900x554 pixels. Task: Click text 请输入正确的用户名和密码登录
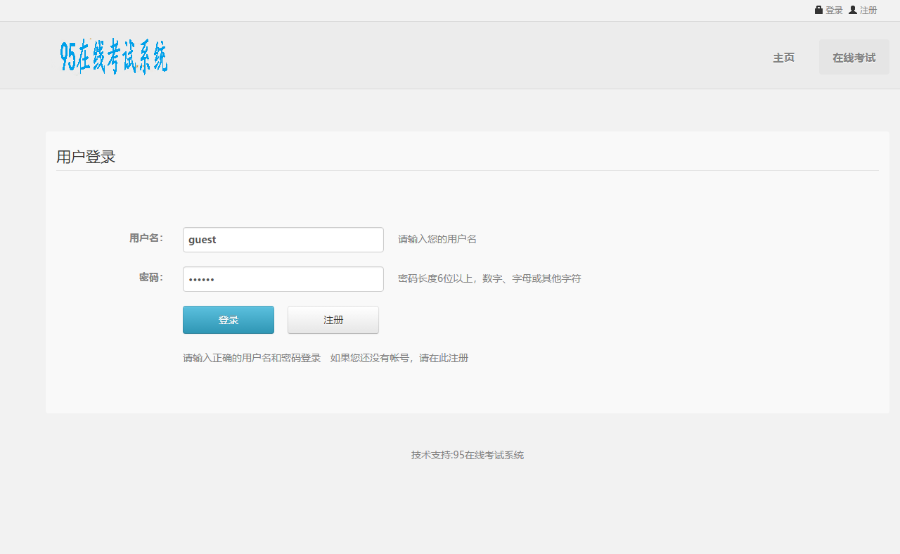click(x=252, y=358)
